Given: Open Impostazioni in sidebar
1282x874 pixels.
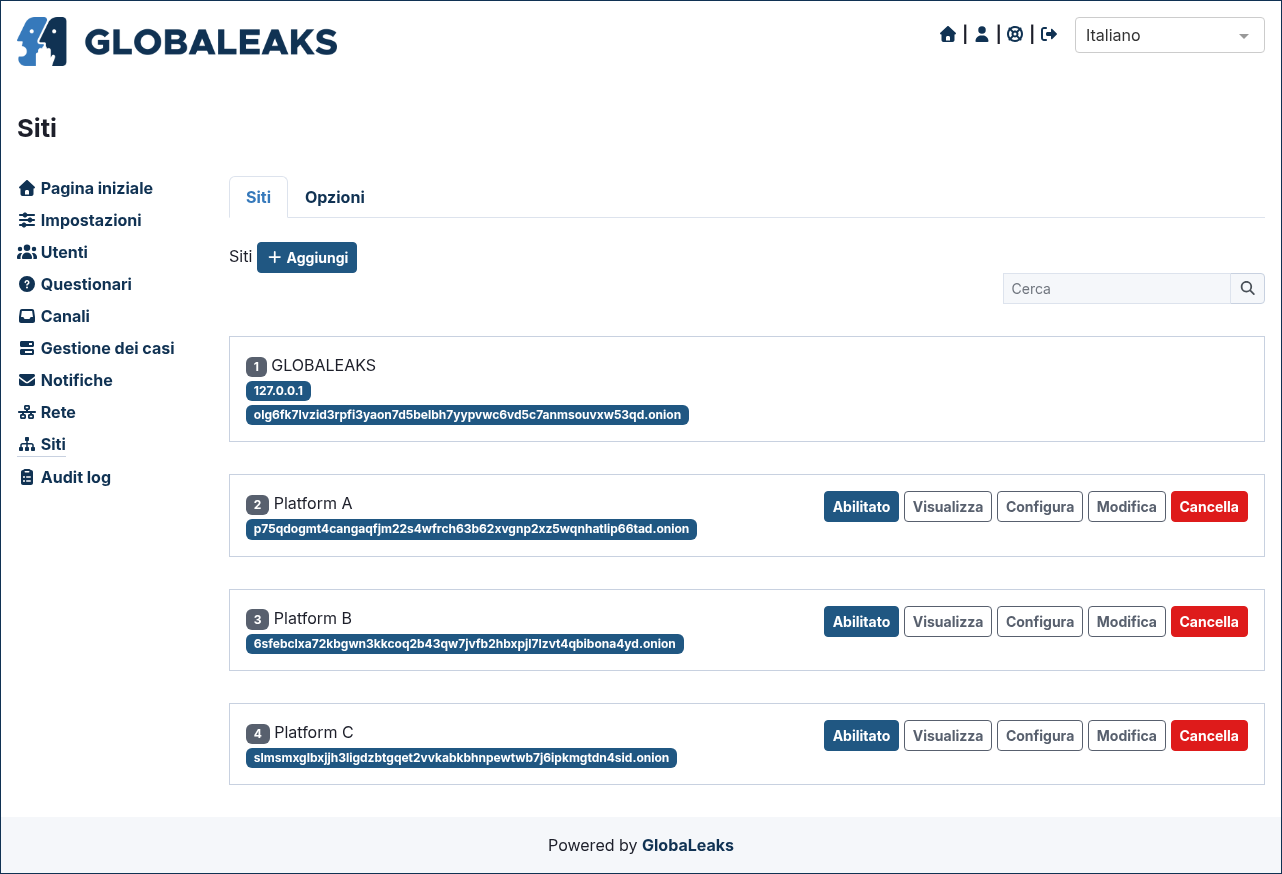Looking at the screenshot, I should click(x=80, y=220).
